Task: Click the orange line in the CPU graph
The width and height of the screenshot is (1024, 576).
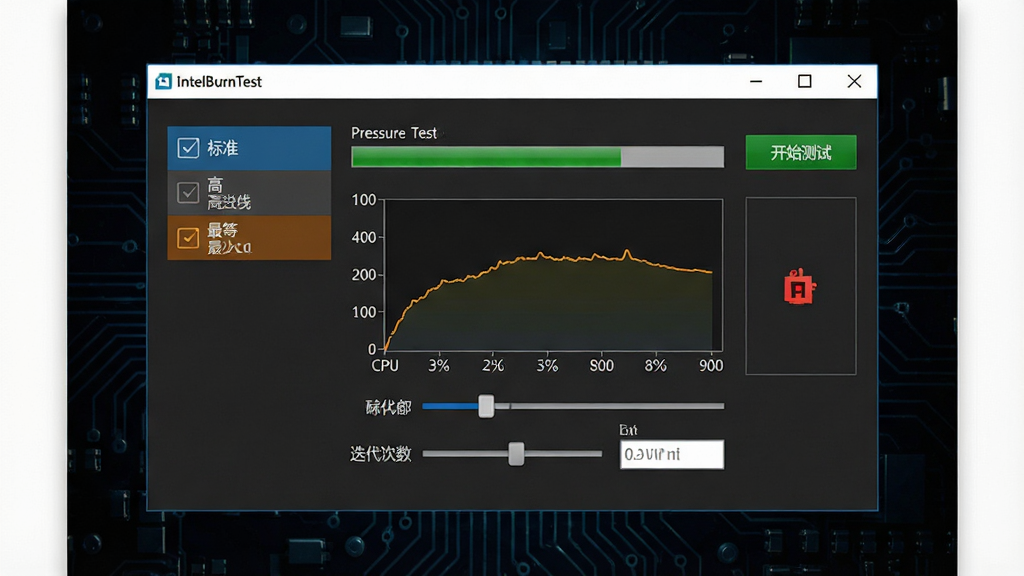Action: [549, 259]
